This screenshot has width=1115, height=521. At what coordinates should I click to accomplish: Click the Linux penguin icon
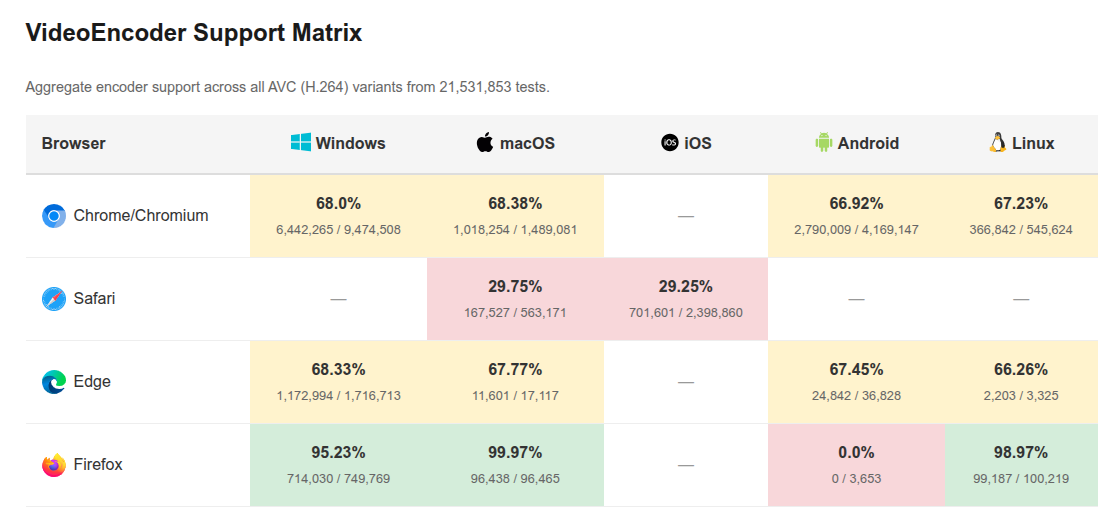click(997, 143)
